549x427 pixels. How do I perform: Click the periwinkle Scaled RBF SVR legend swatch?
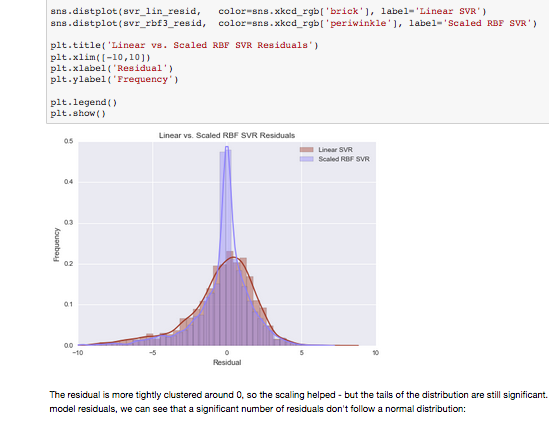306,159
